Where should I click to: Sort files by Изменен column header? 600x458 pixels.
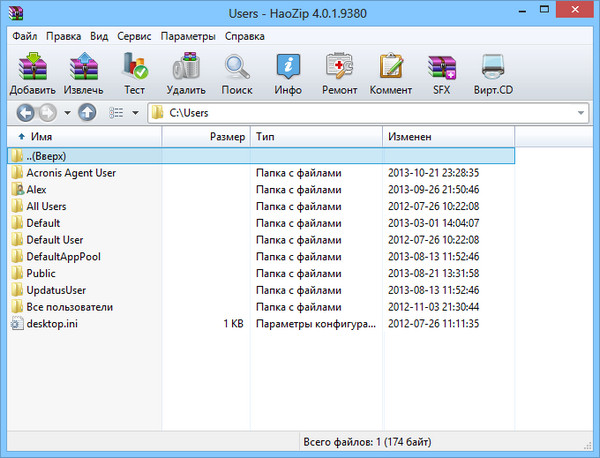(410, 136)
